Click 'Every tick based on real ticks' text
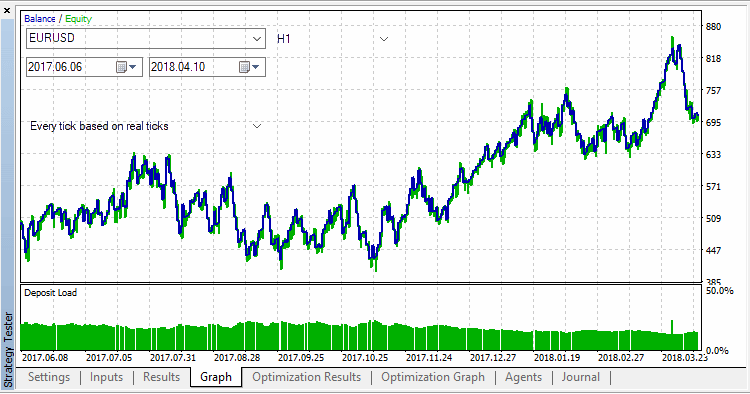Image resolution: width=750 pixels, height=394 pixels. click(x=99, y=126)
